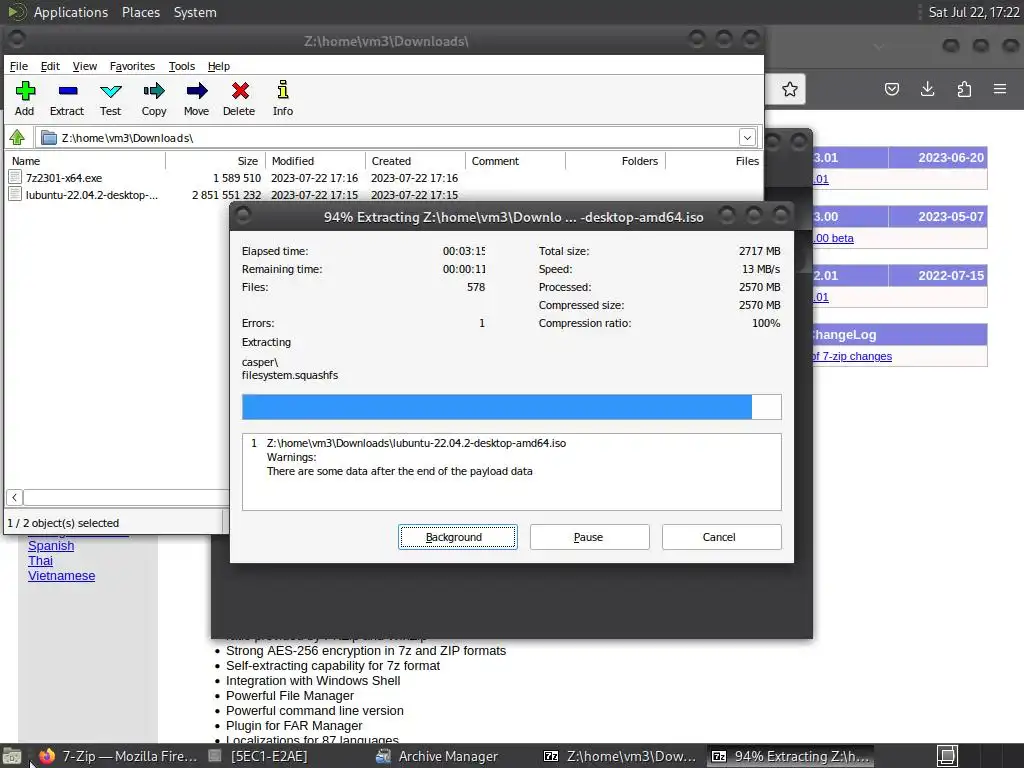Select the lubuntu-22.04.2-desktop file row
Viewport: 1024px width, 768px height.
[x=384, y=195]
